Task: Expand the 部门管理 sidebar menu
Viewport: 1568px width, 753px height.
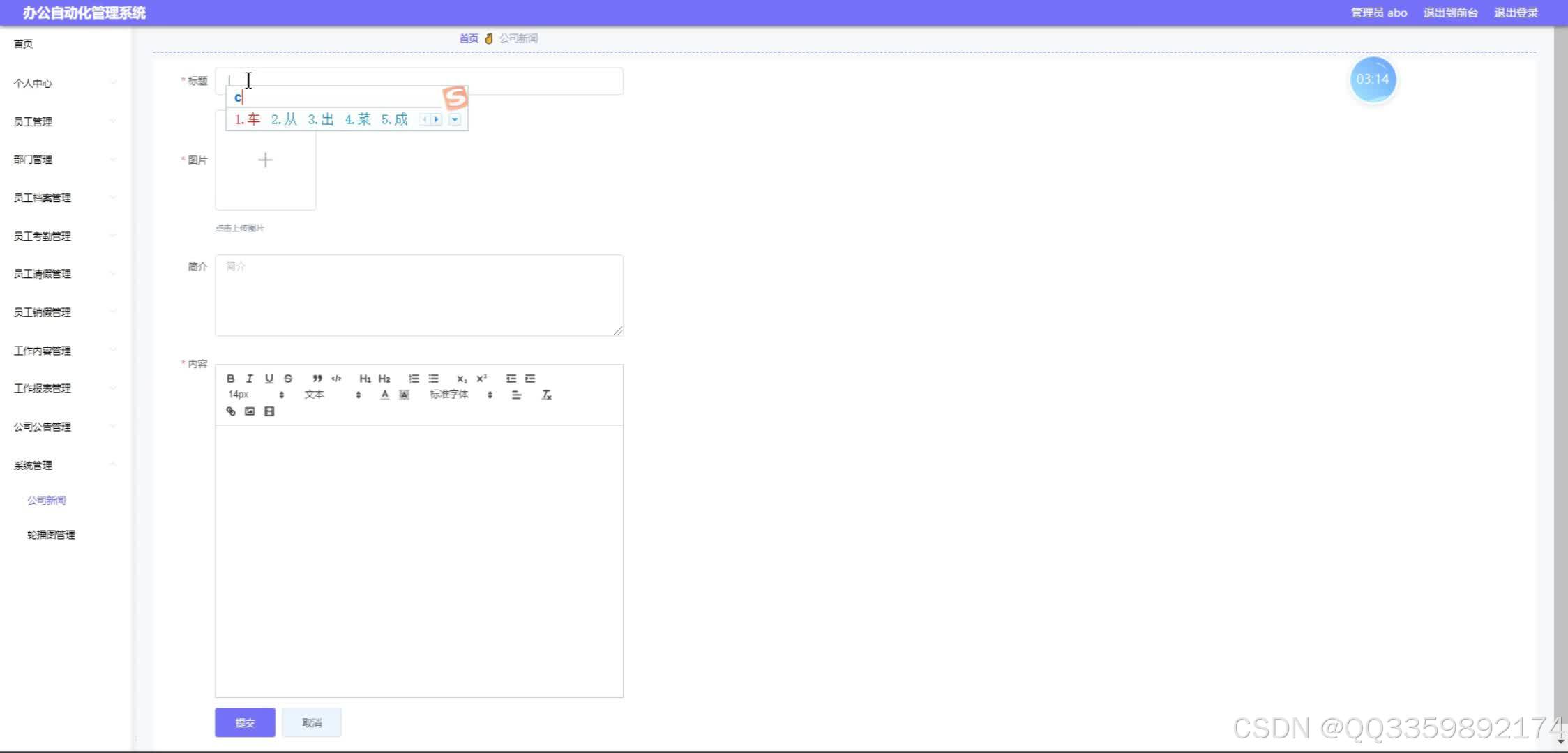Action: [x=64, y=159]
